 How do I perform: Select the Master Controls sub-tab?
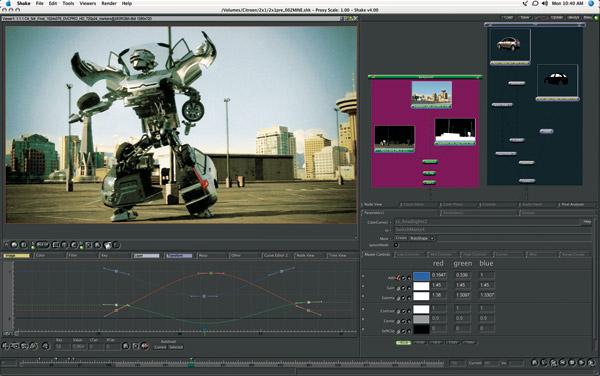click(x=377, y=254)
